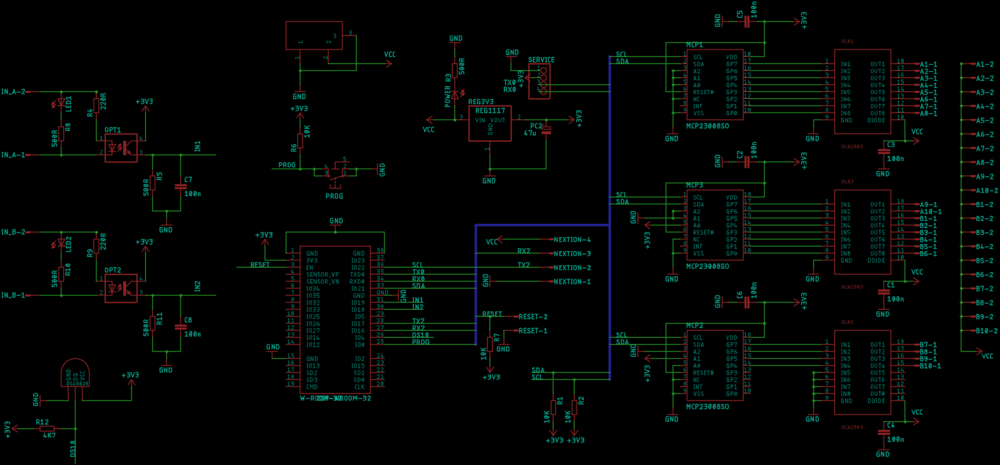This screenshot has height=465, width=1000.
Task: Select resistor R9 220R
Action: (97, 244)
